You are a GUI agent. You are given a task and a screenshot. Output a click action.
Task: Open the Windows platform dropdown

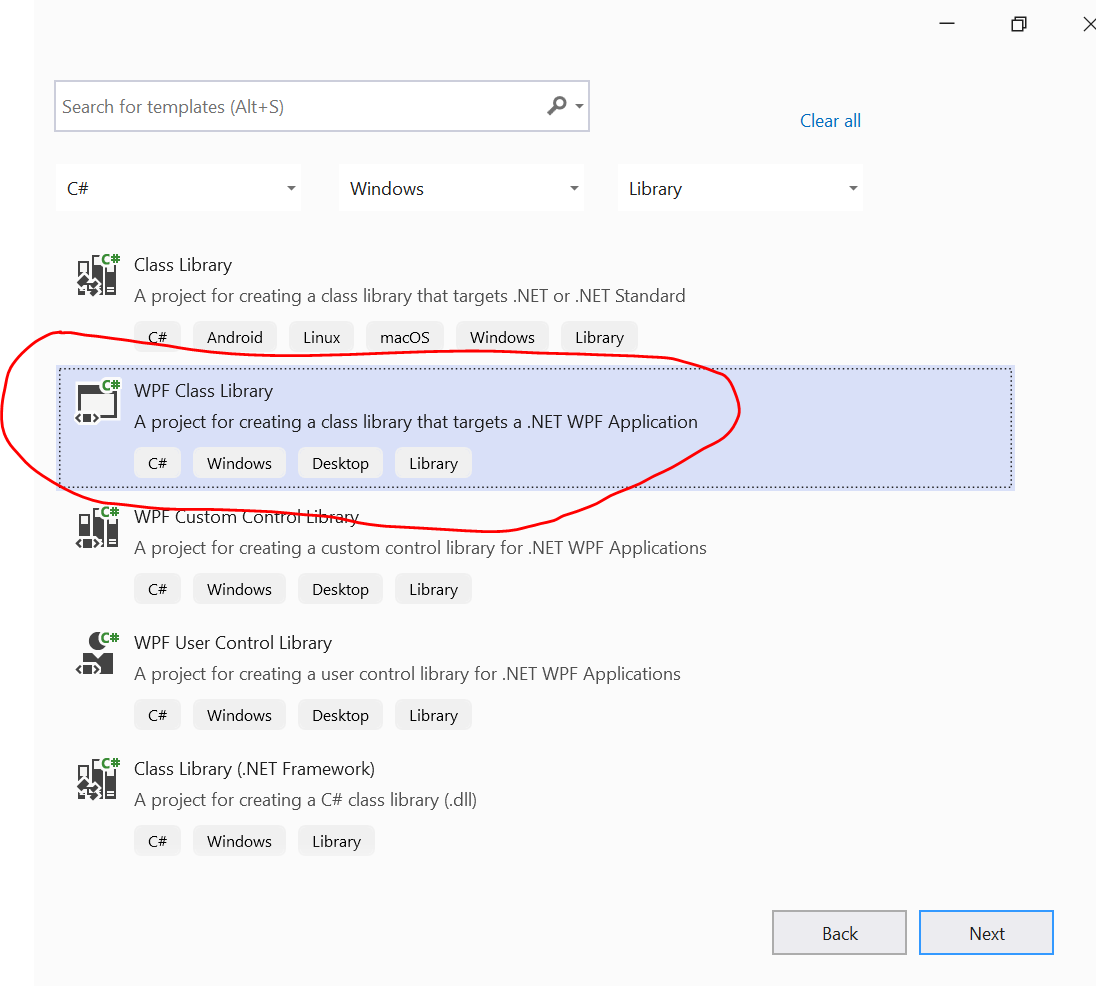pos(461,187)
